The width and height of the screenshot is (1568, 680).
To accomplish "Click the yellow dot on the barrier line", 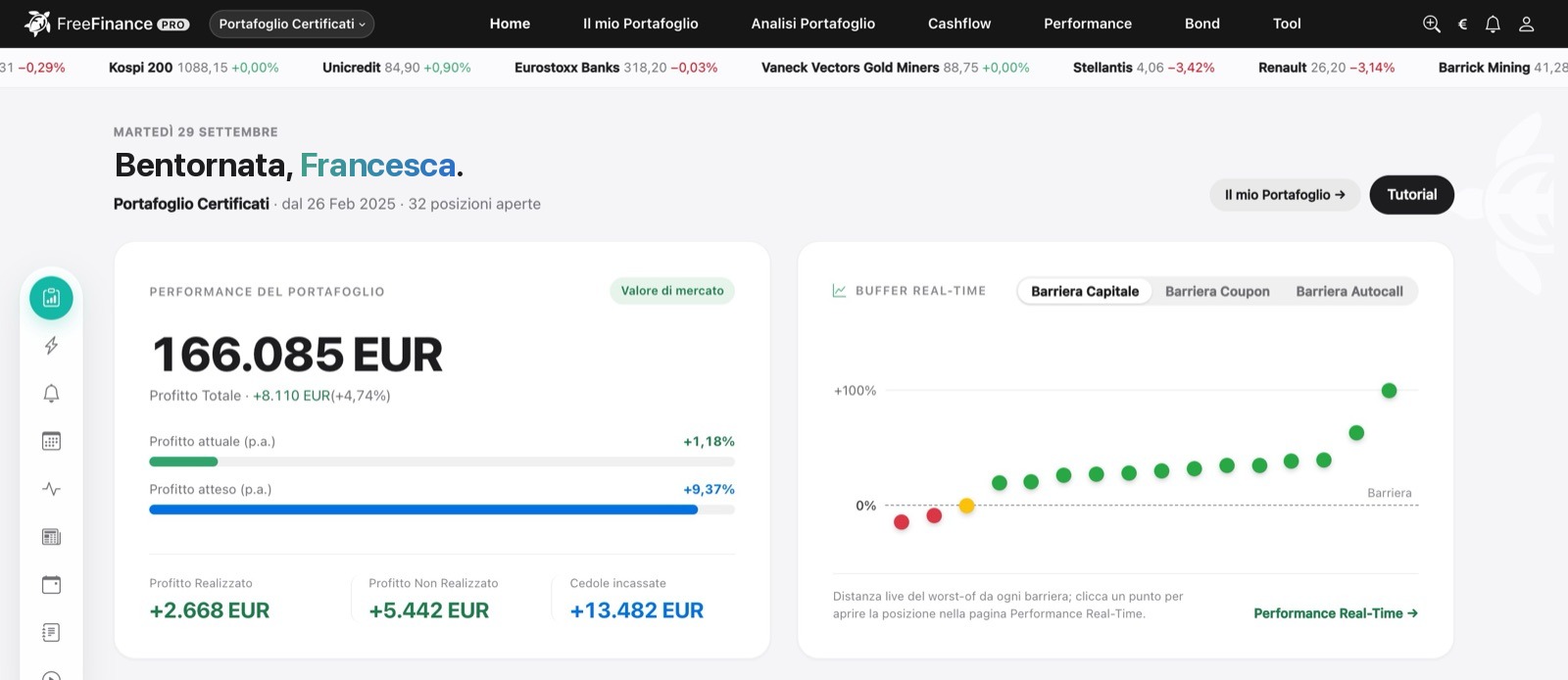I will [x=967, y=506].
